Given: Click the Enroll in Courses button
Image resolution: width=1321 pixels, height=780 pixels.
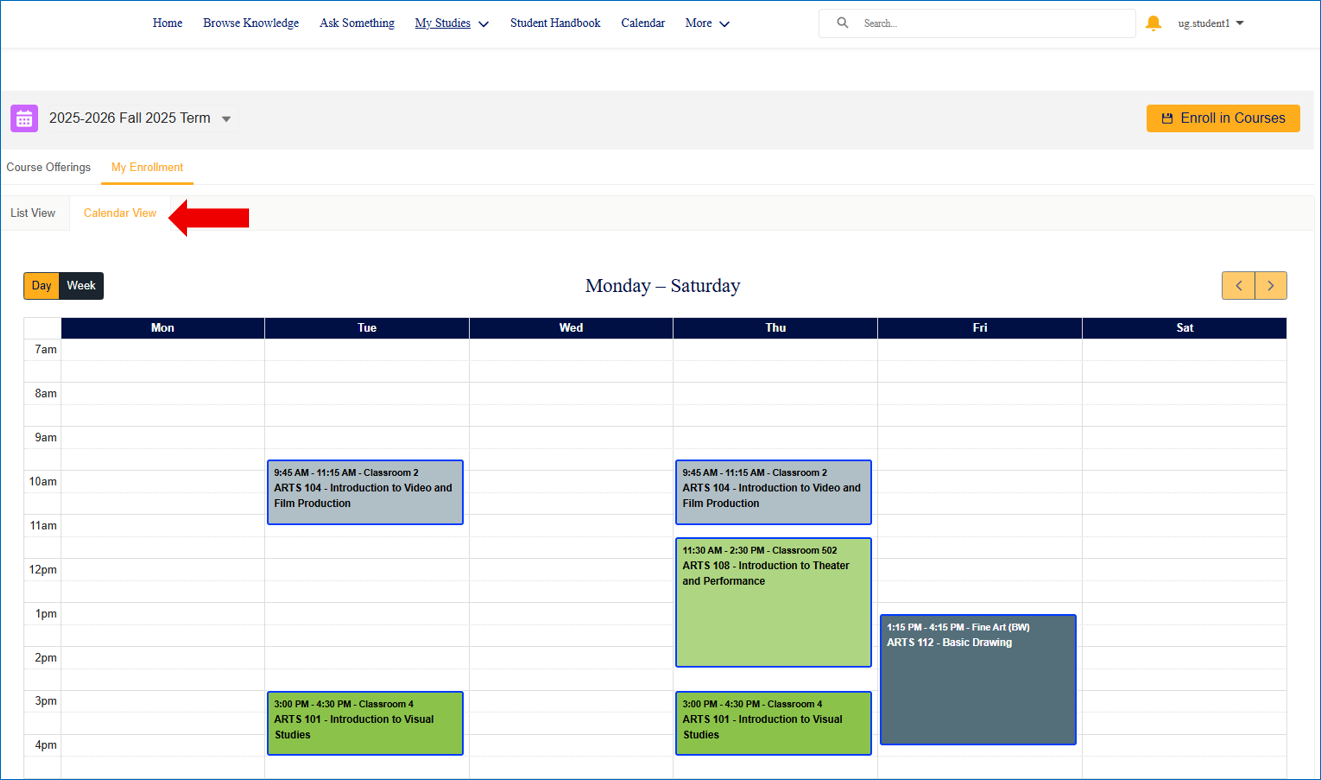Looking at the screenshot, I should click(x=1222, y=118).
